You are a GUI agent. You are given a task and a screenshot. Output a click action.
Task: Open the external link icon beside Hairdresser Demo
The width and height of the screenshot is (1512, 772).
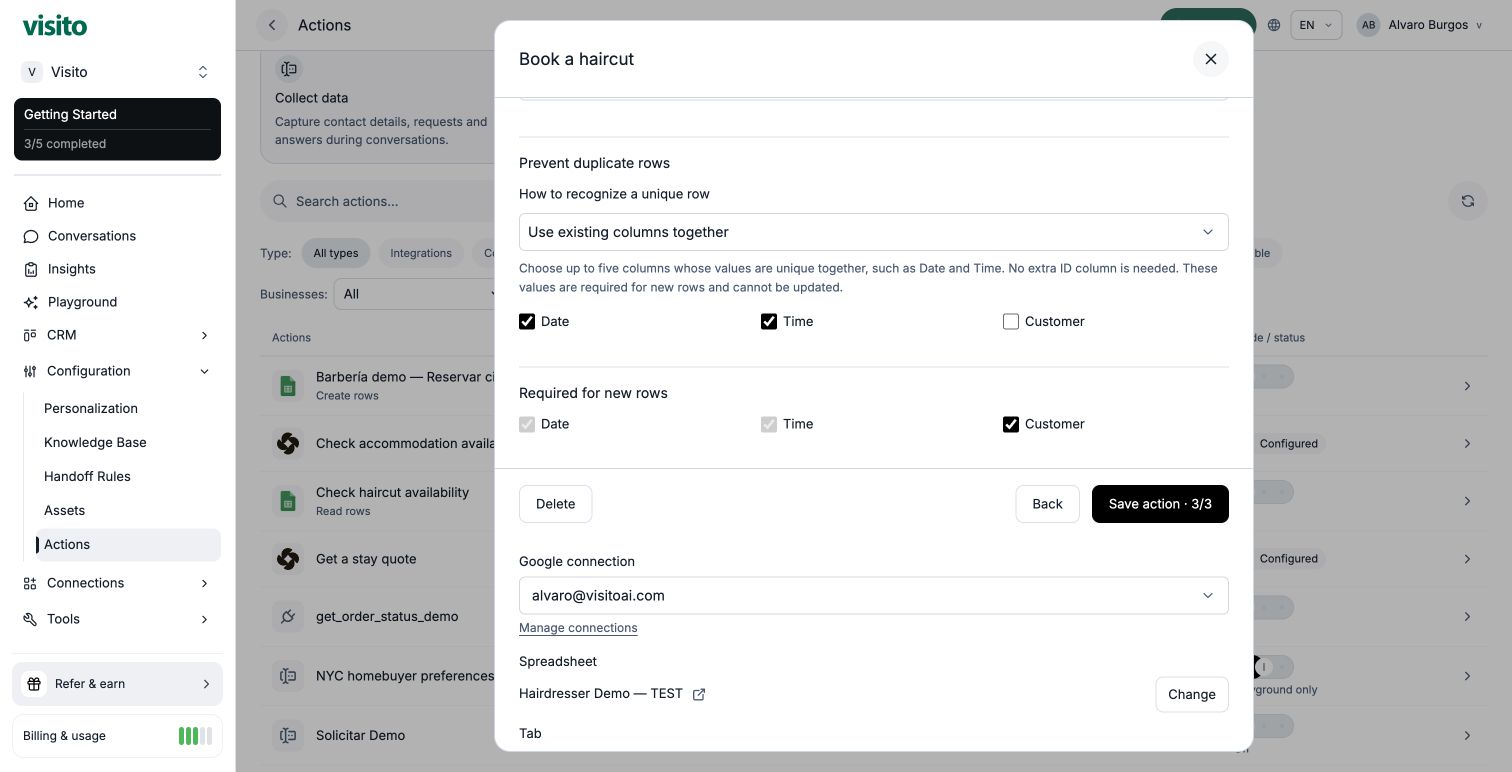pos(699,694)
